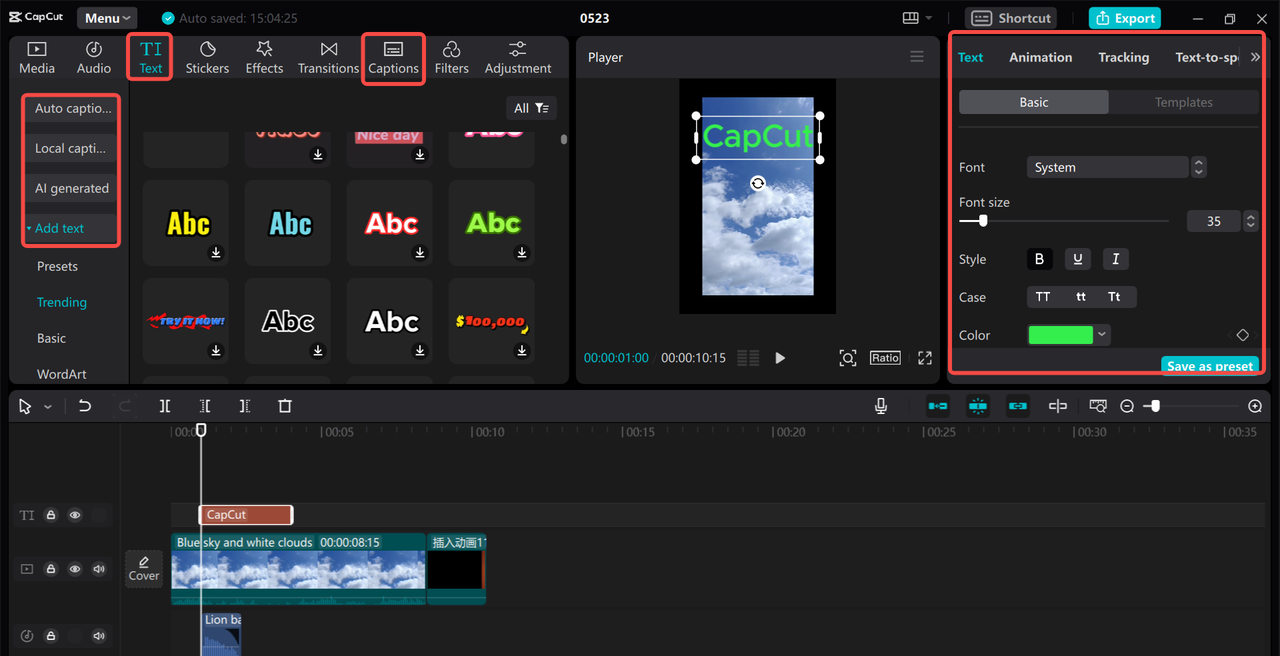Image resolution: width=1280 pixels, height=656 pixels.
Task: Open the Menu dropdown
Action: point(107,18)
